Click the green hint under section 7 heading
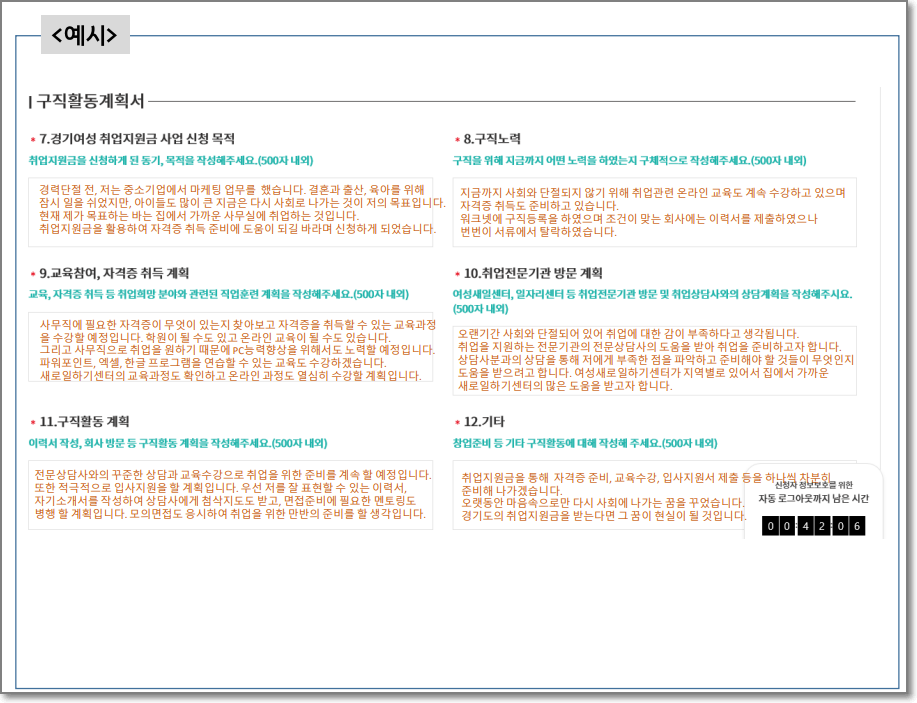Image resolution: width=917 pixels, height=703 pixels. [x=171, y=160]
